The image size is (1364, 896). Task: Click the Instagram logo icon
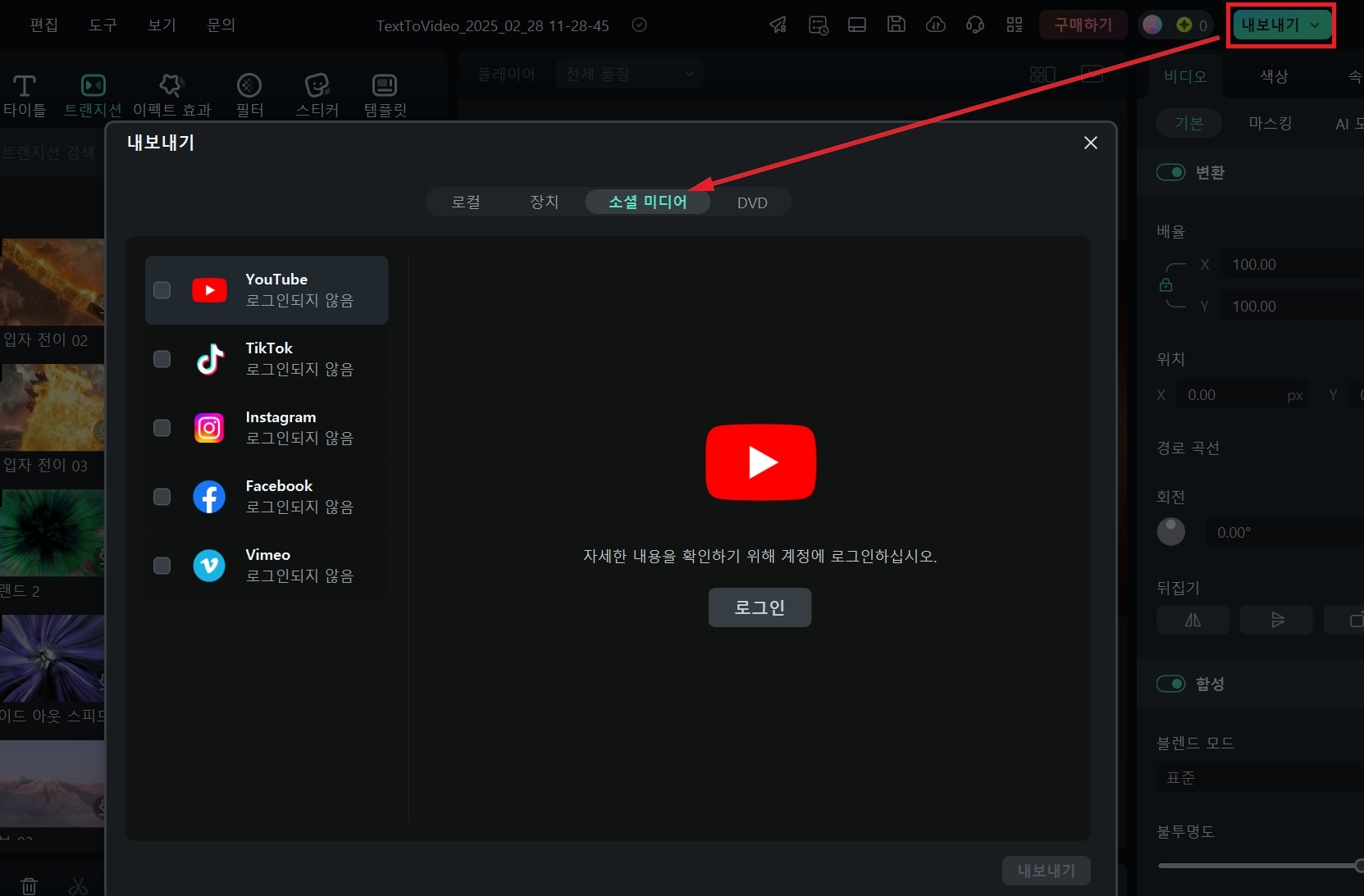[x=209, y=428]
